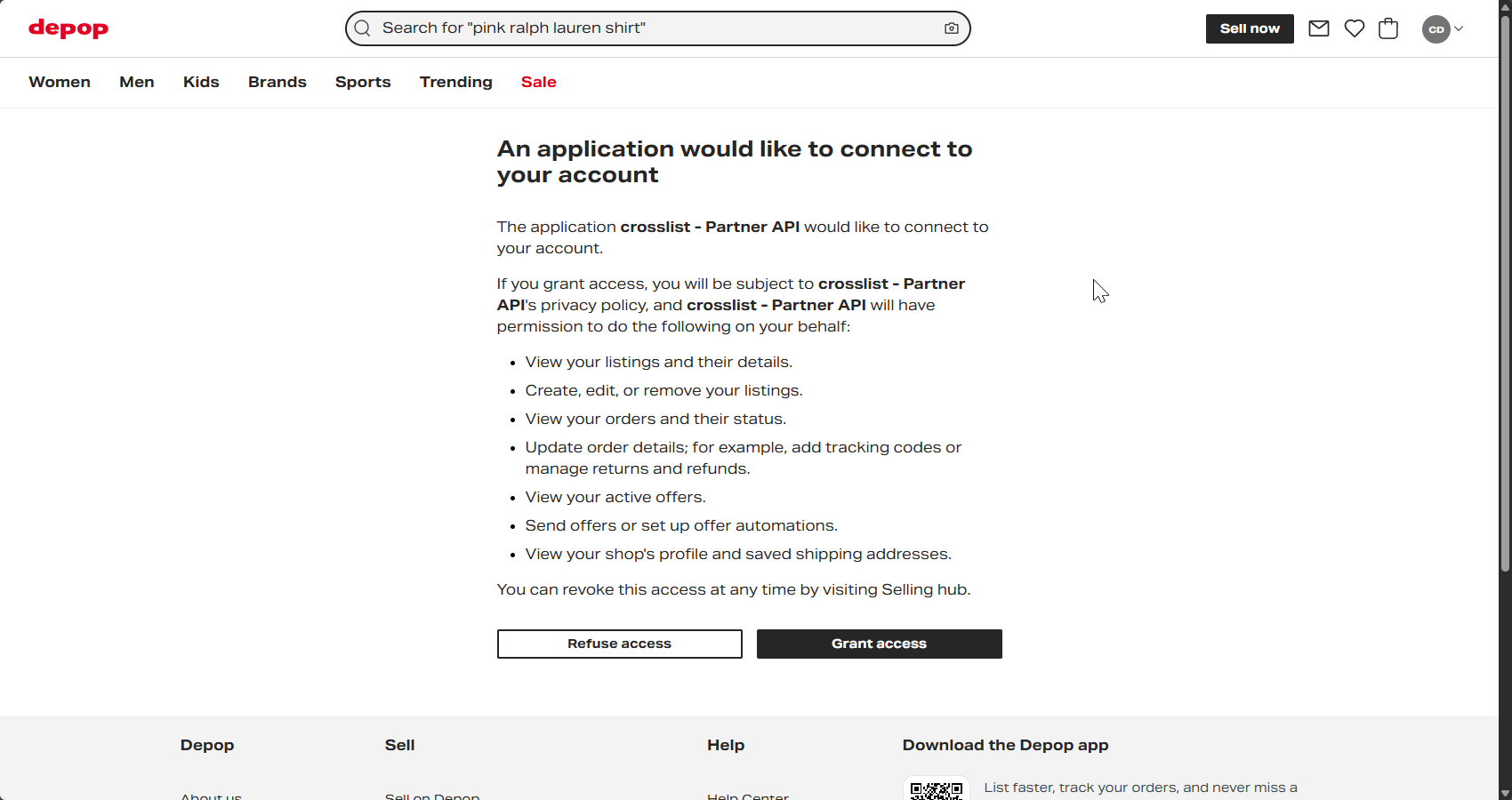Click 'View your orders and their status.' text
The image size is (1512, 800).
[x=656, y=419]
